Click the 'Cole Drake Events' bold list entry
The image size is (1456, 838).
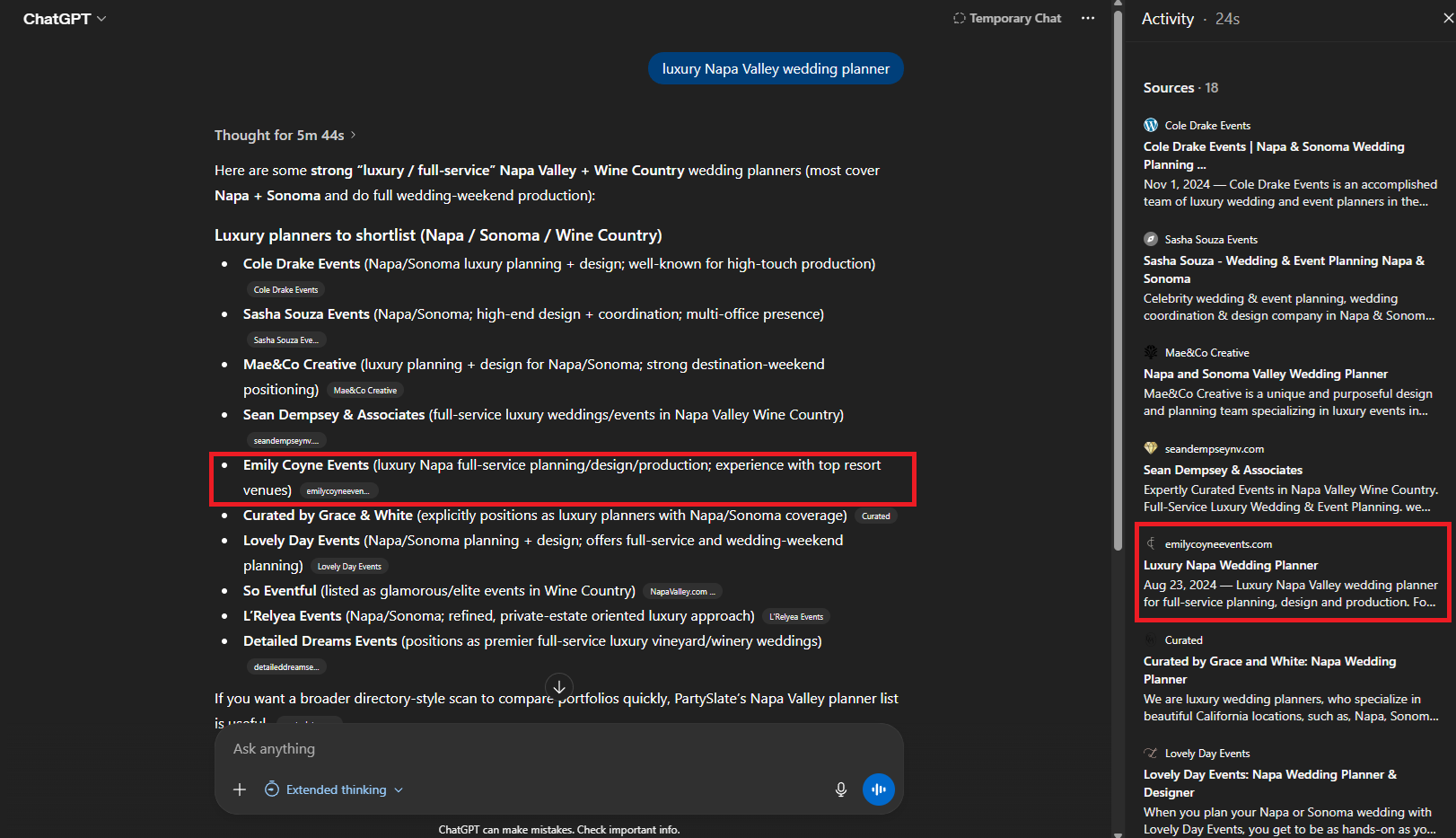tap(302, 264)
